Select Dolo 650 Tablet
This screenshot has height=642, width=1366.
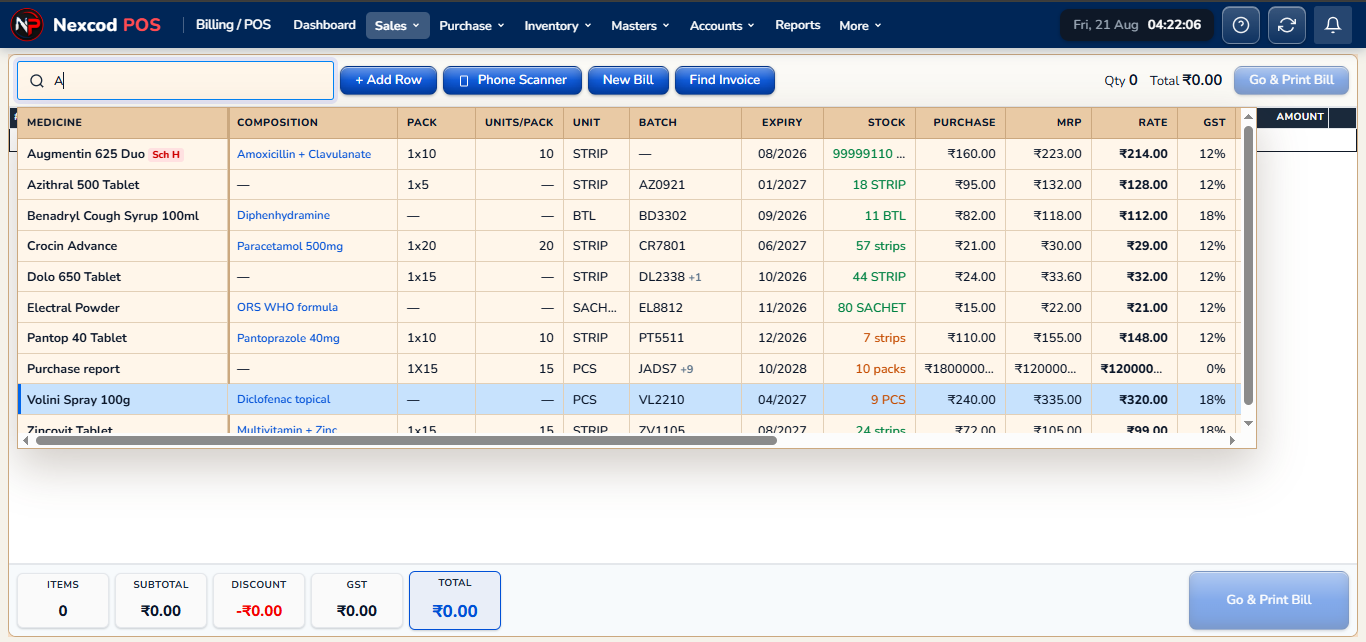(629, 277)
